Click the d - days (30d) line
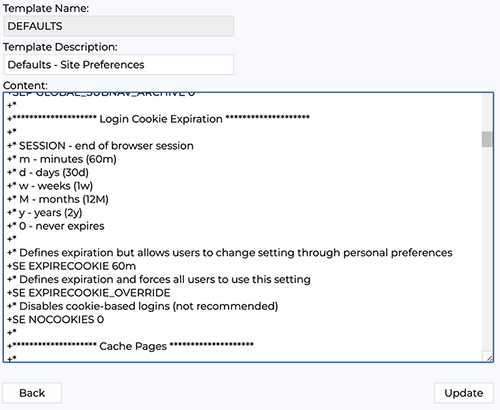Image resolution: width=500 pixels, height=410 pixels. (48, 172)
